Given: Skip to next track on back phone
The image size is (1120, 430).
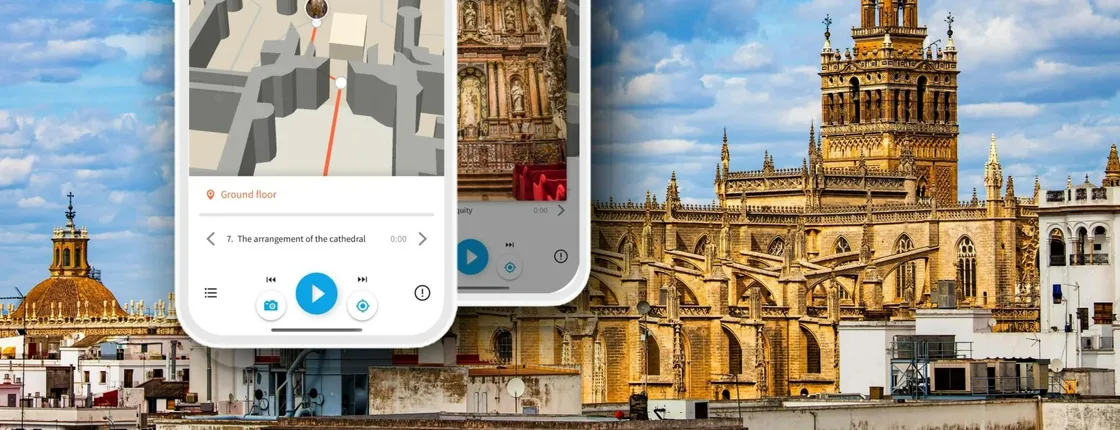Looking at the screenshot, I should (x=510, y=245).
